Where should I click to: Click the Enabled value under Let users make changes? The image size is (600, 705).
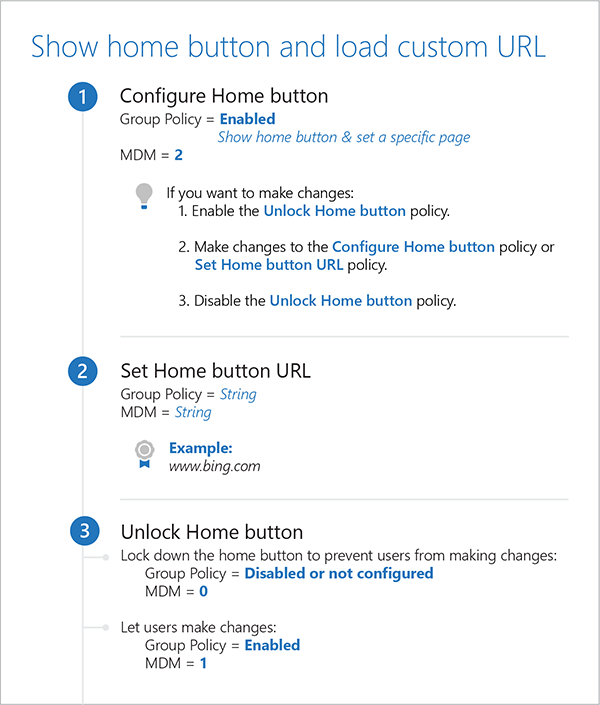pos(272,645)
